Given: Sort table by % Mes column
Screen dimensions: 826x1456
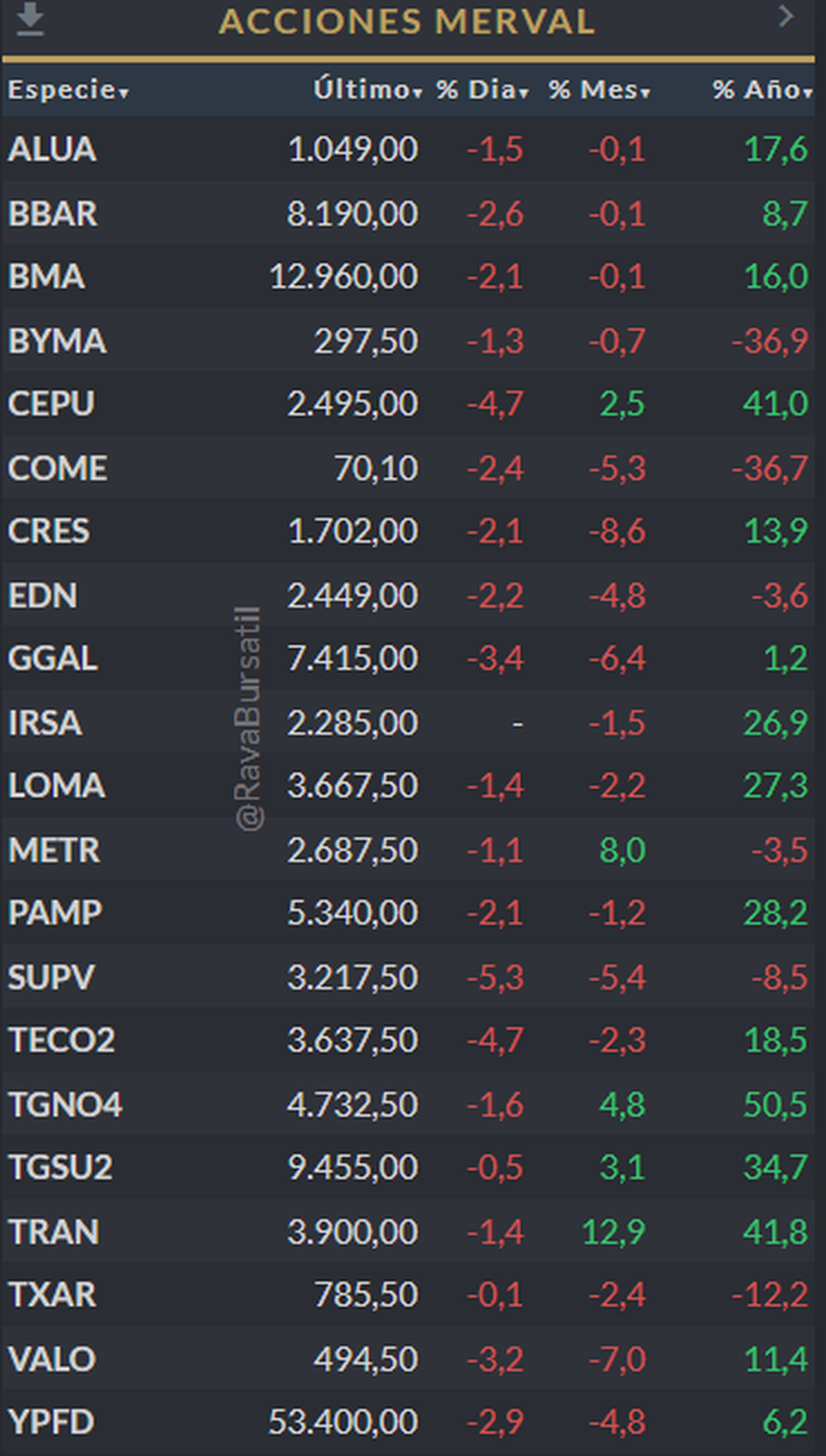Looking at the screenshot, I should click(599, 89).
